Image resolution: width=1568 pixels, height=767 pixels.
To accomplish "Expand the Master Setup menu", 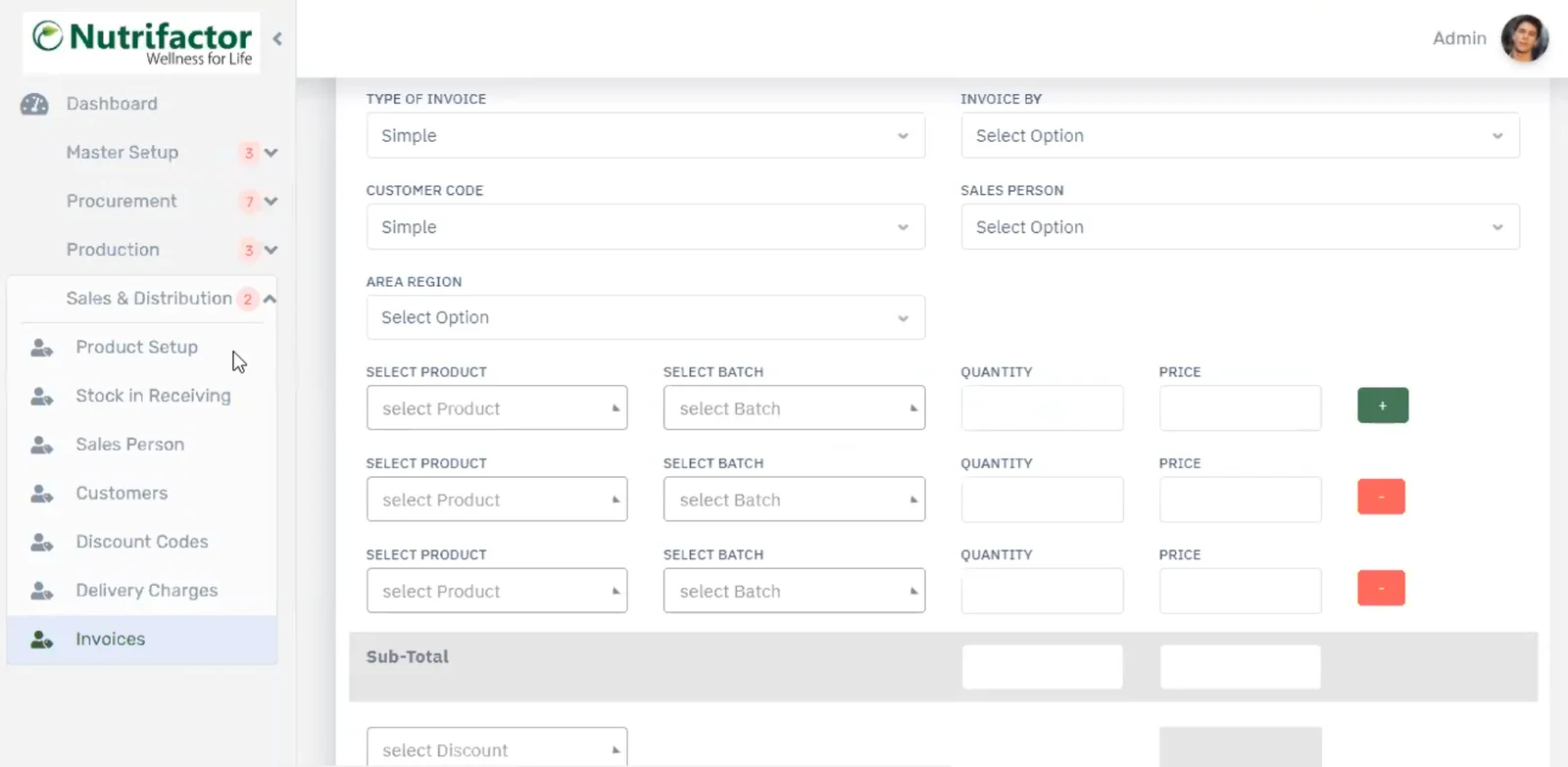I will pyautogui.click(x=270, y=153).
